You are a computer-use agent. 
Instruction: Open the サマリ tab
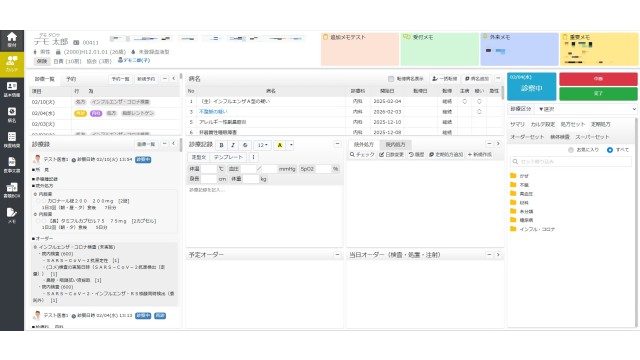(x=517, y=124)
